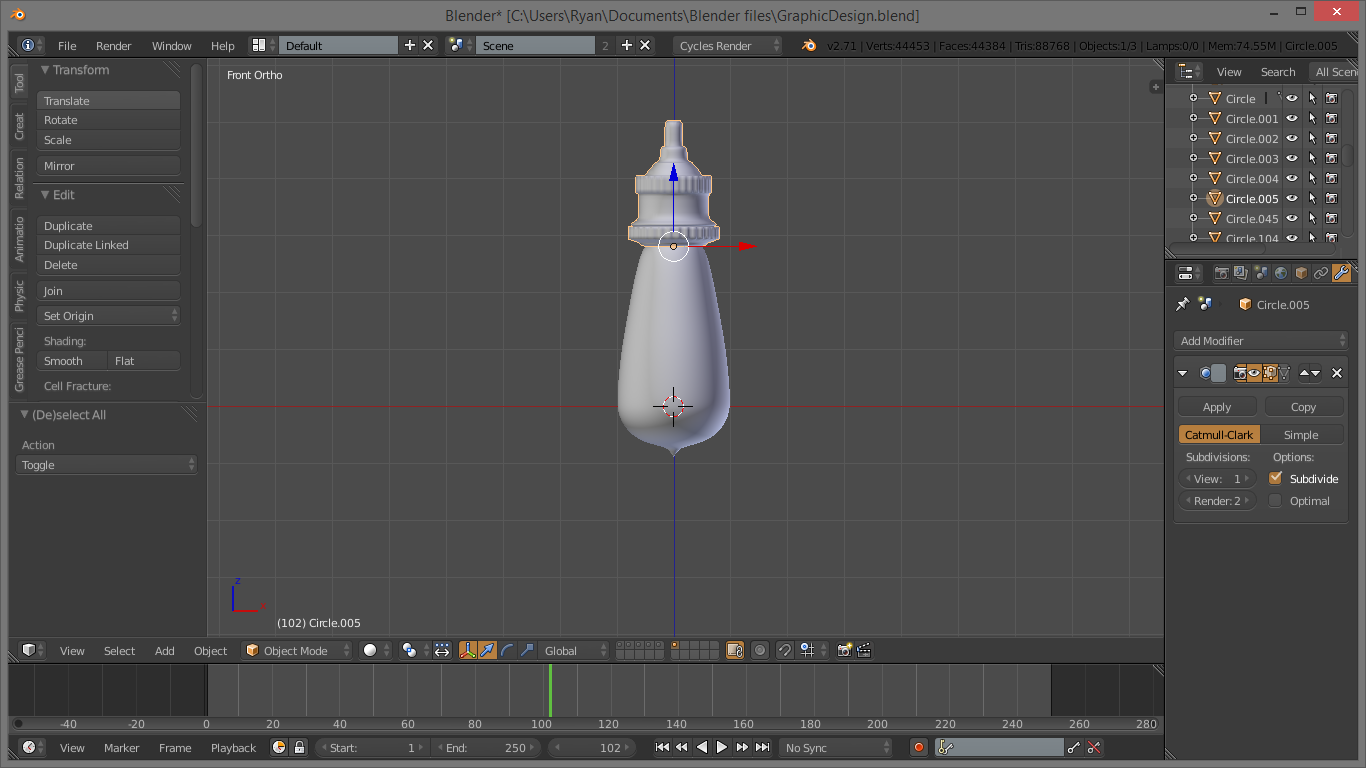Toggle selectability of Circle.003
The width and height of the screenshot is (1366, 768).
point(1311,158)
